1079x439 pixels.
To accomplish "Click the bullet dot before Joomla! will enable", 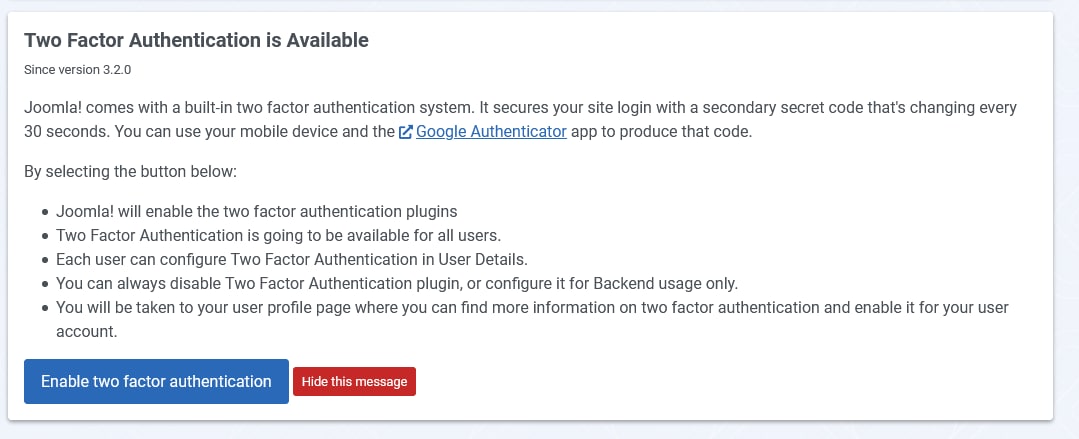I will click(45, 212).
